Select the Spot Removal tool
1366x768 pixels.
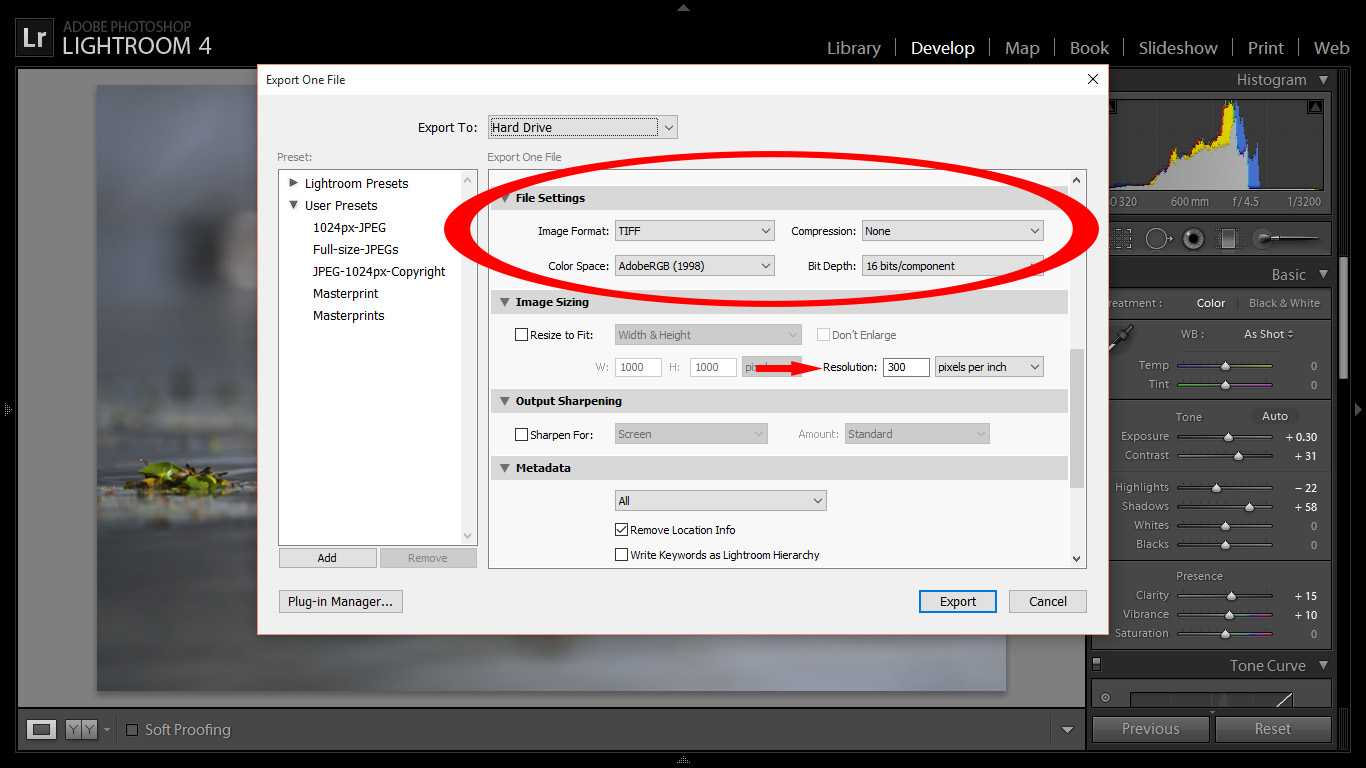click(x=1158, y=238)
